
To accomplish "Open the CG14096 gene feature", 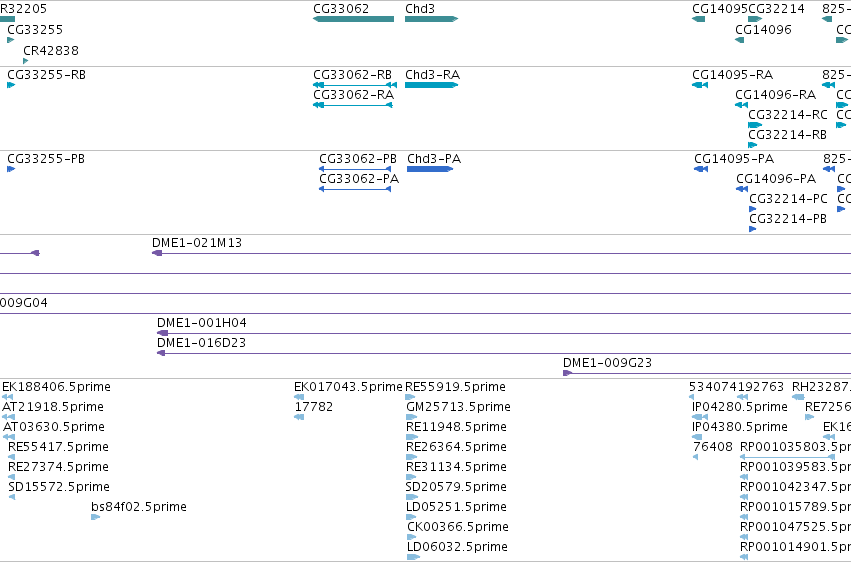I will [739, 40].
